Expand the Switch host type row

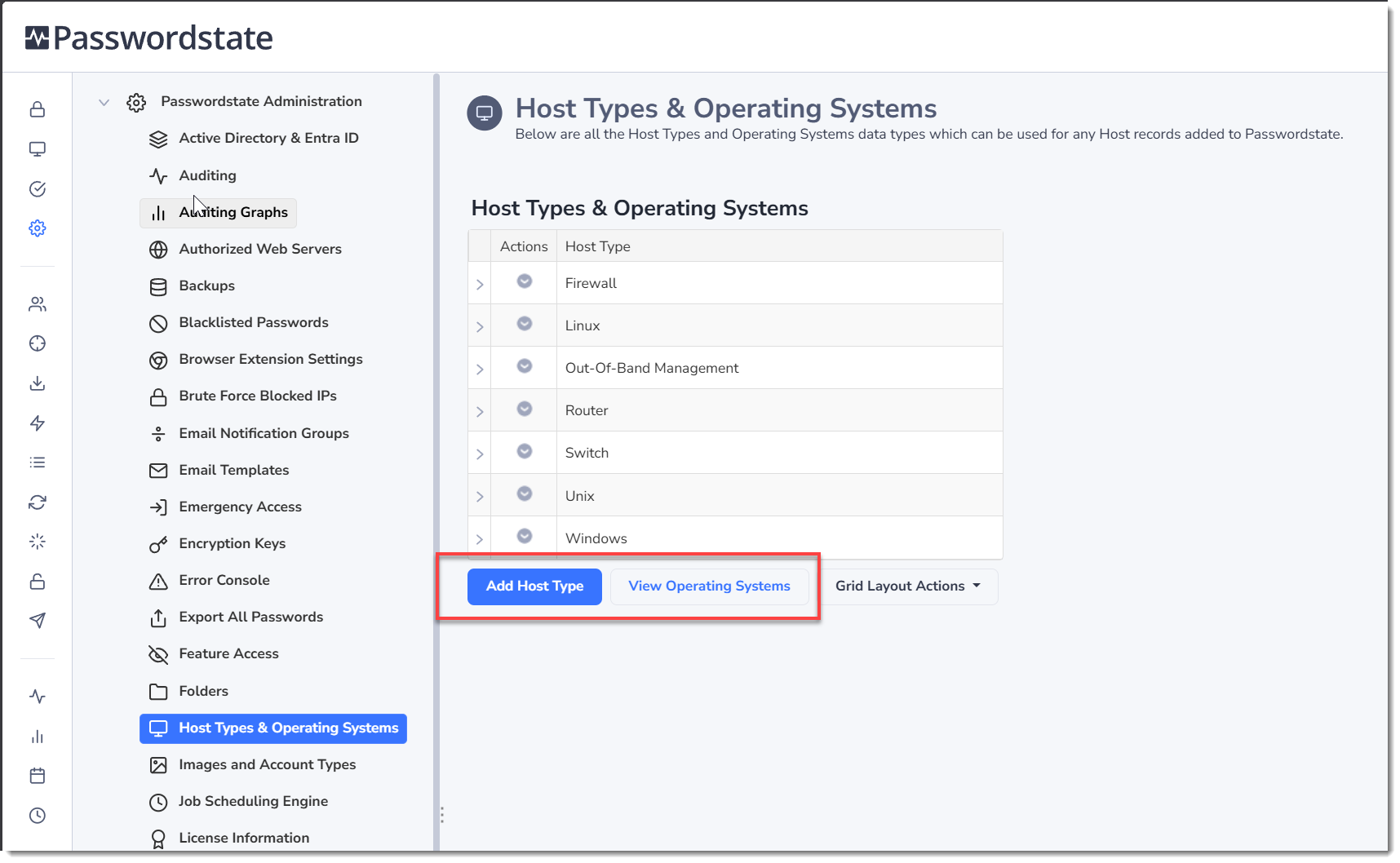point(480,454)
